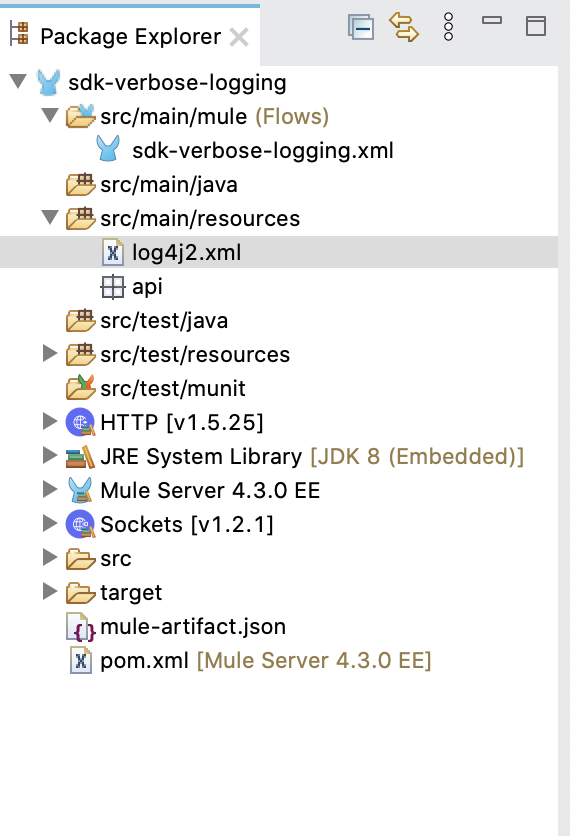Close the Package Explorer tab
This screenshot has height=836, width=570.
239,37
